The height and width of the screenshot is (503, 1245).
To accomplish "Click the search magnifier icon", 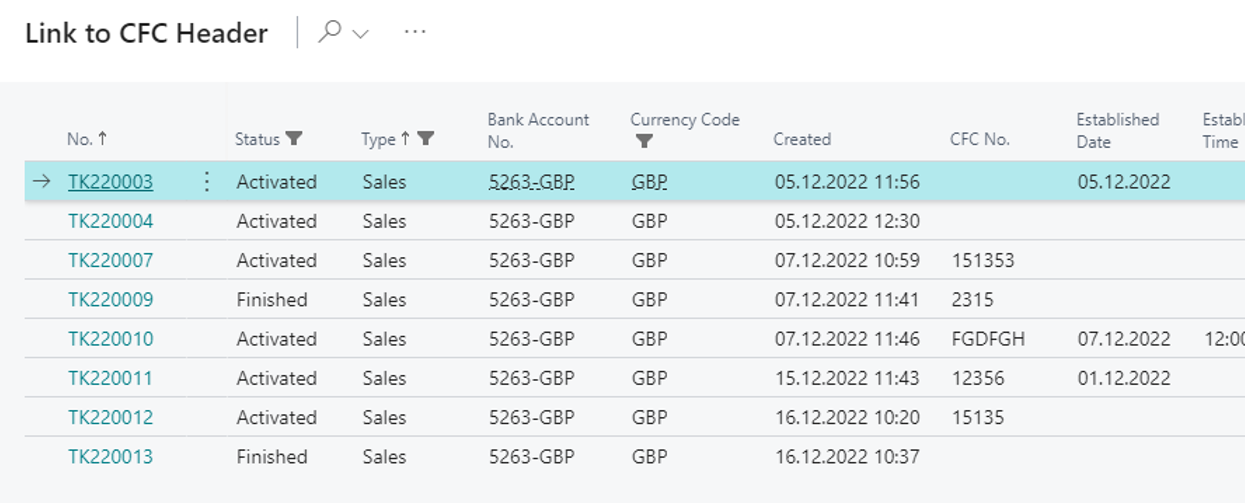I will [x=329, y=32].
